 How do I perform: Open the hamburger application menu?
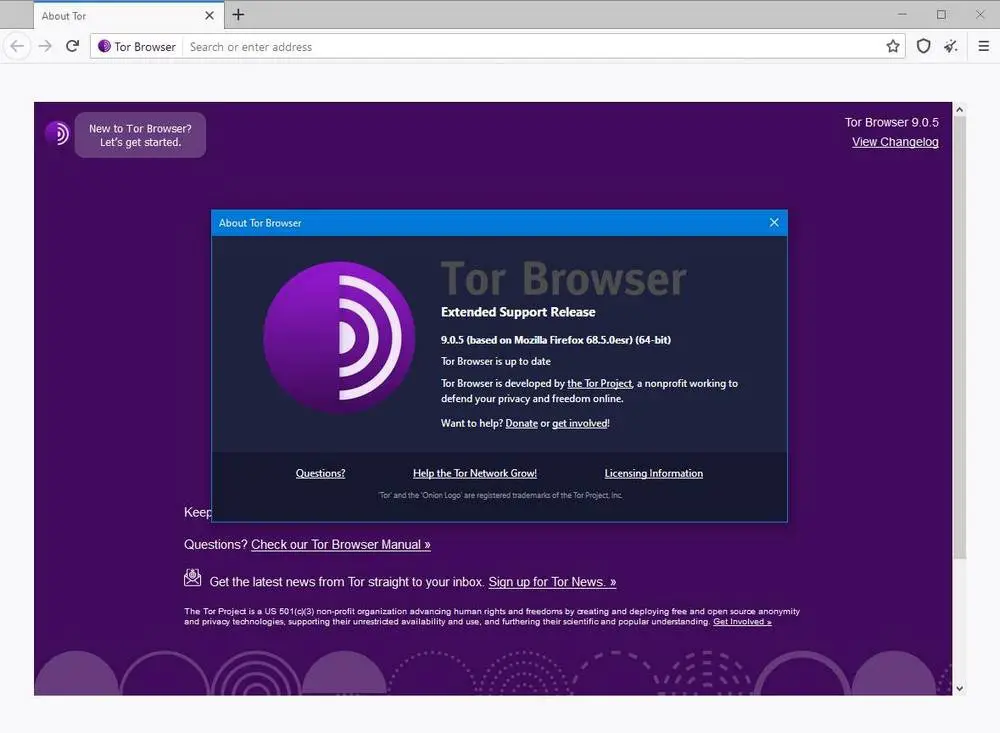(x=983, y=46)
